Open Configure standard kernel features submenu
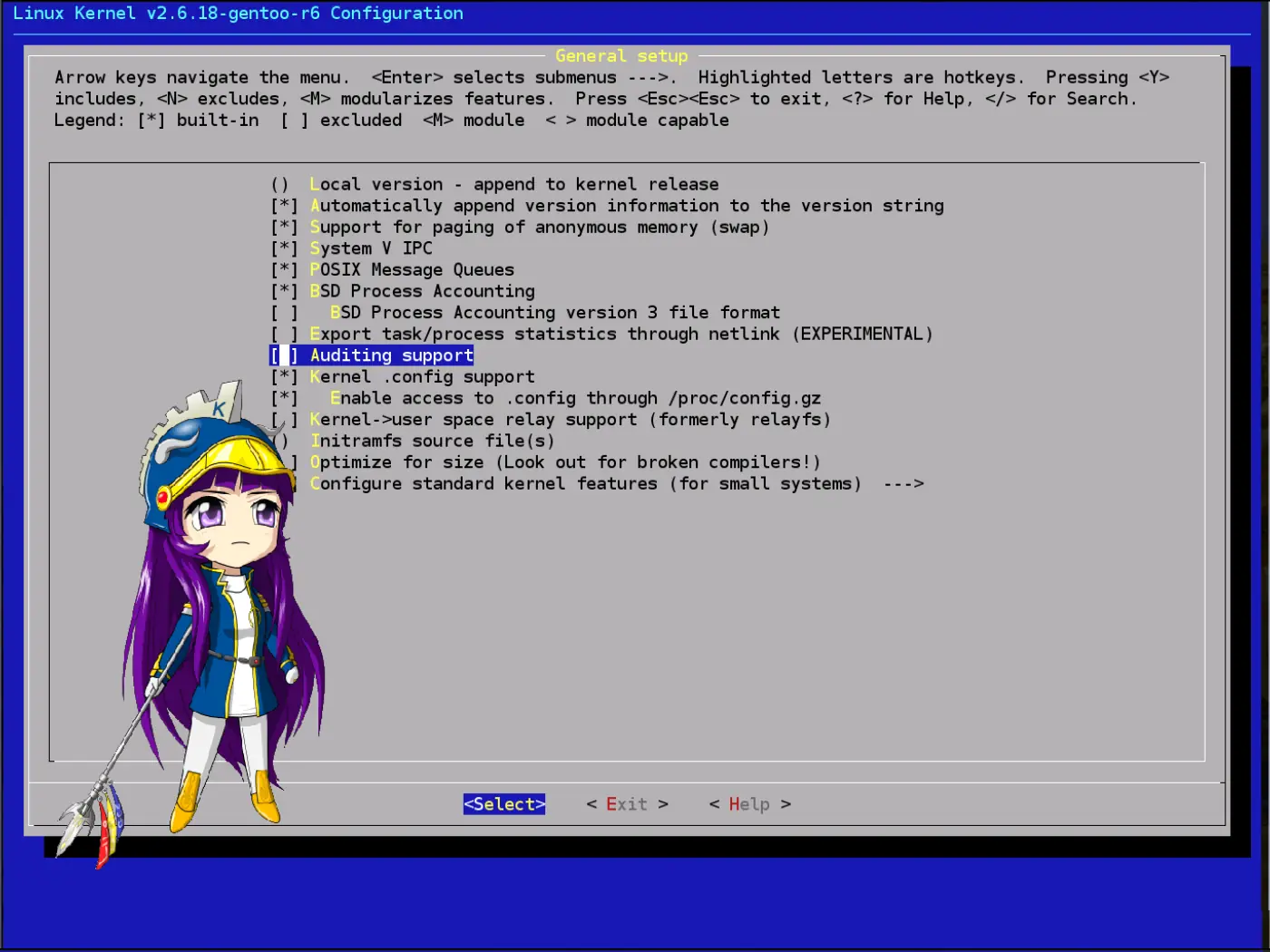 coord(617,484)
